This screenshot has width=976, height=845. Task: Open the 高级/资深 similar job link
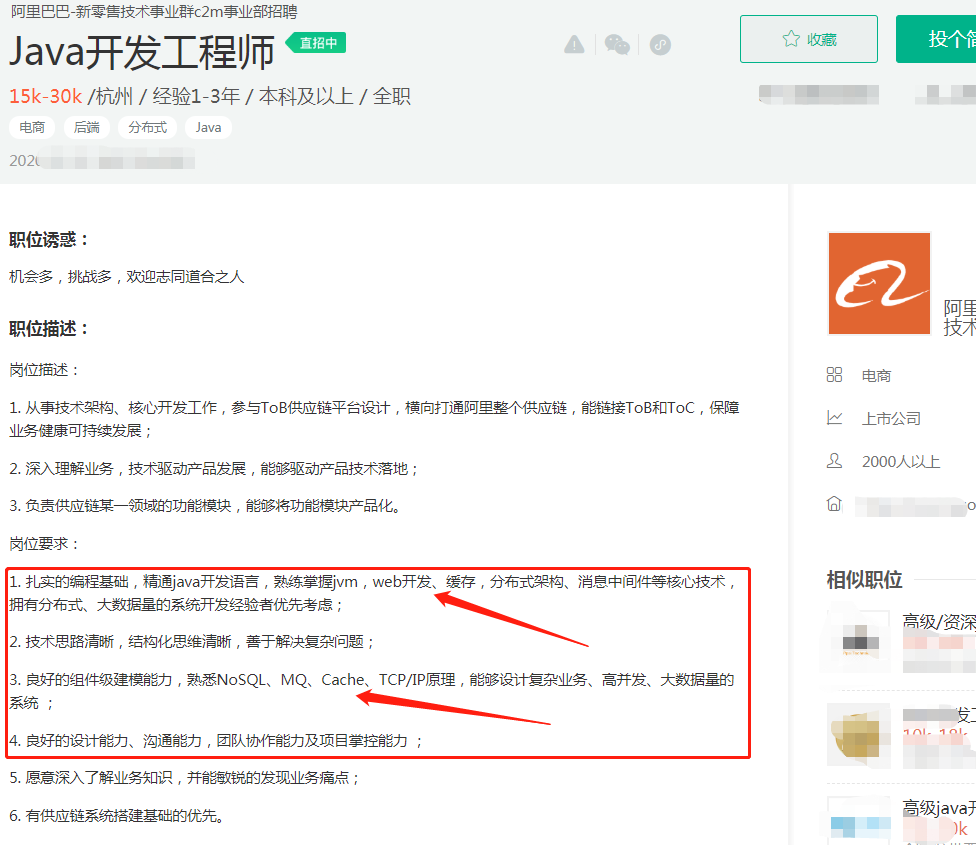click(940, 617)
